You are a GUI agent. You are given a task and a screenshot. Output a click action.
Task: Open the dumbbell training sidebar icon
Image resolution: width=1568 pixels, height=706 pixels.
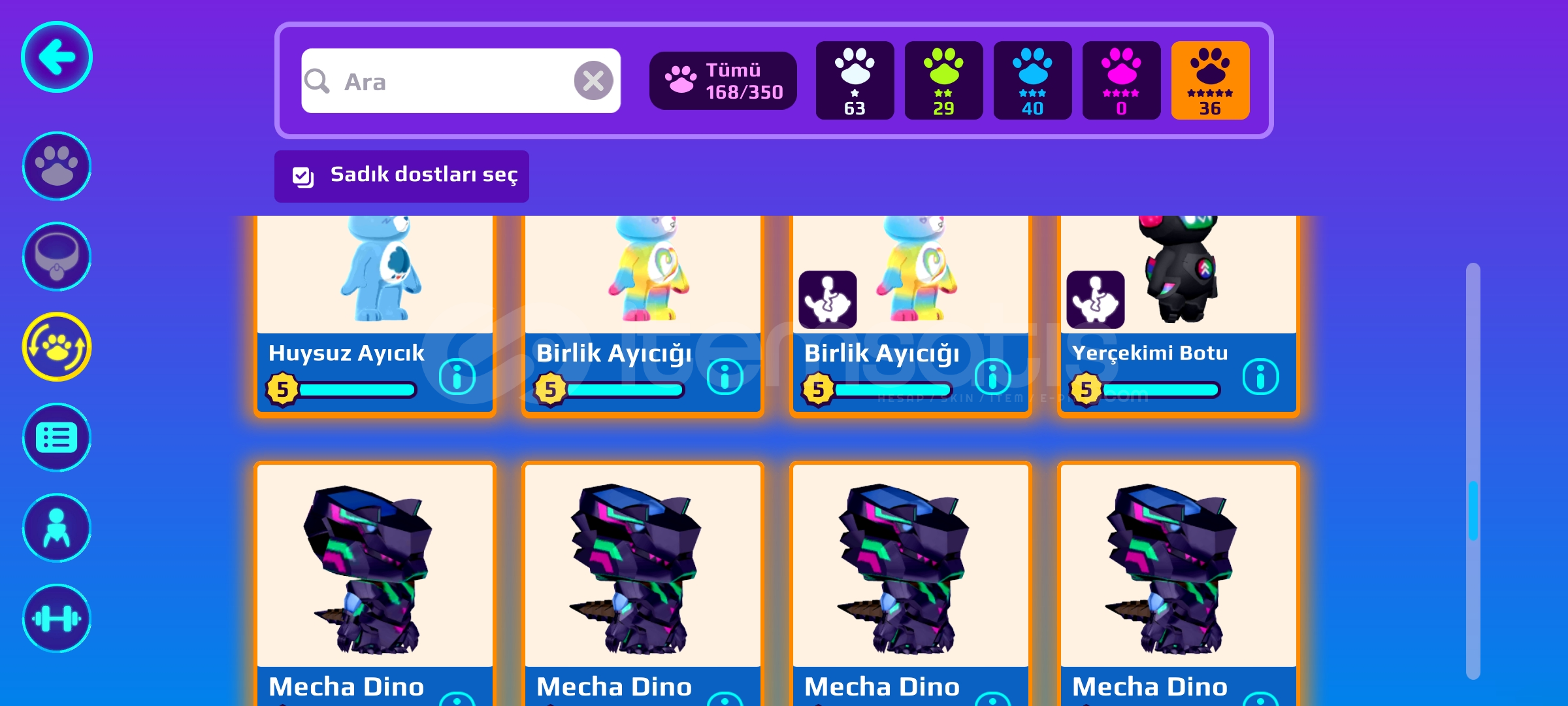pos(57,618)
